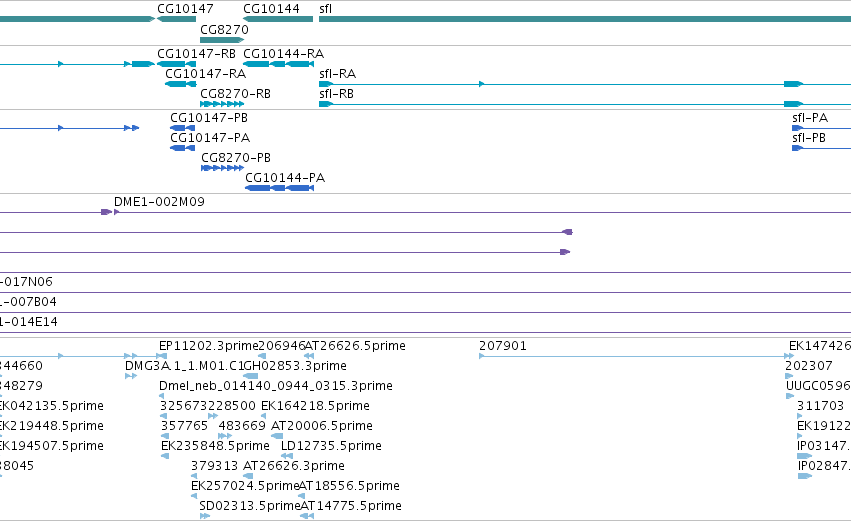Open the CG10147-PA protein label
The height and width of the screenshot is (521, 851).
(210, 138)
